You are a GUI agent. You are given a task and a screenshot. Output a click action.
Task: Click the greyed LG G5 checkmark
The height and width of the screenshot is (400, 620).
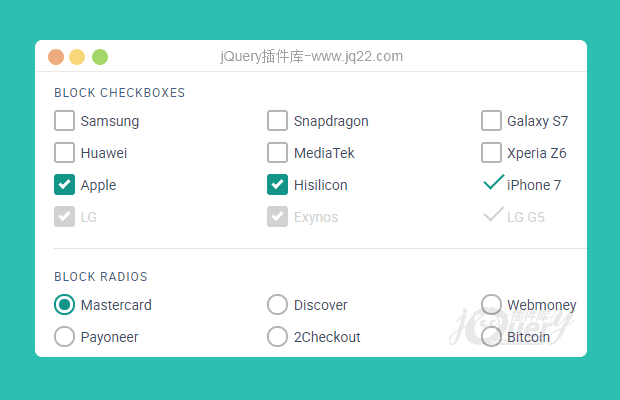click(493, 215)
